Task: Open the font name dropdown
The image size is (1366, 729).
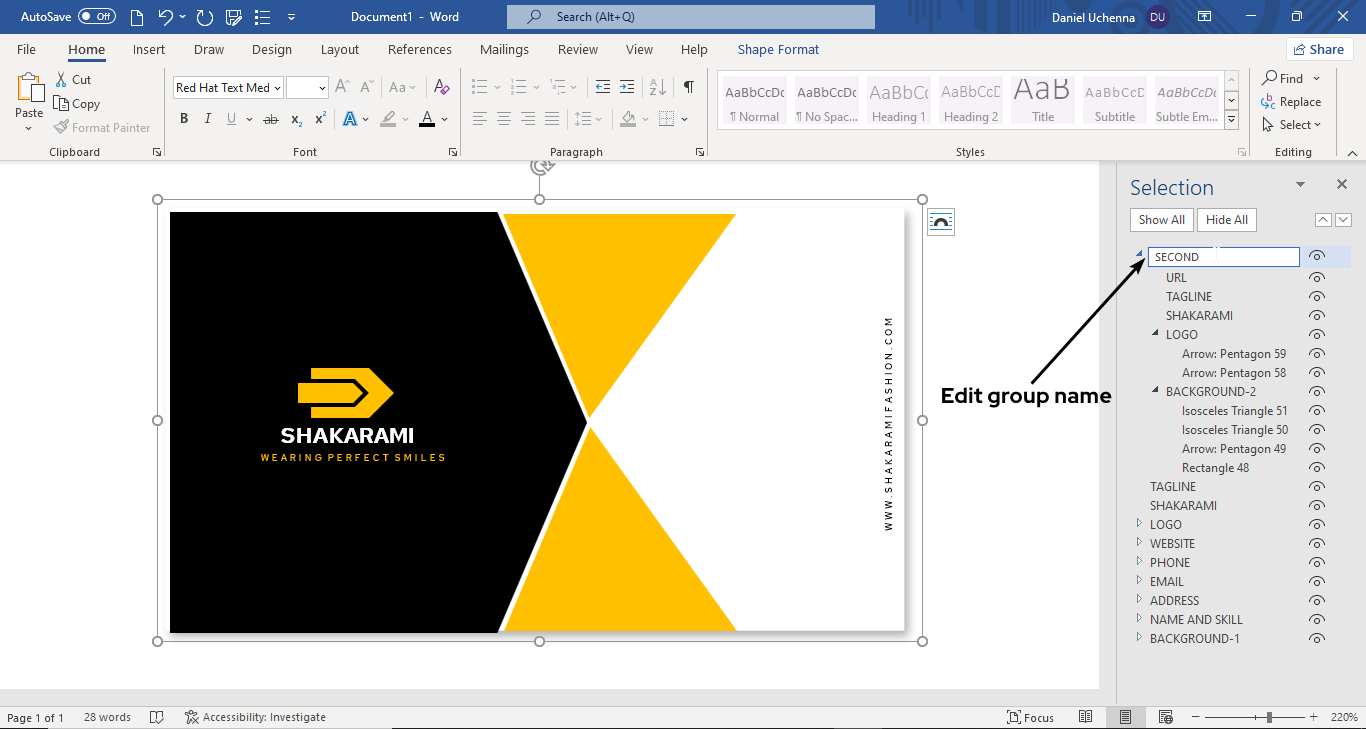Action: pos(277,88)
